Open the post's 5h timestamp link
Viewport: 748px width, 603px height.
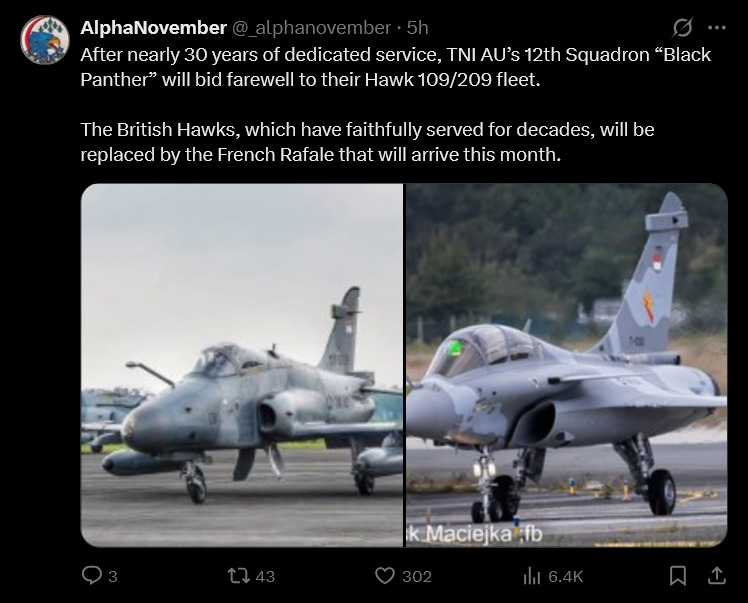418,28
